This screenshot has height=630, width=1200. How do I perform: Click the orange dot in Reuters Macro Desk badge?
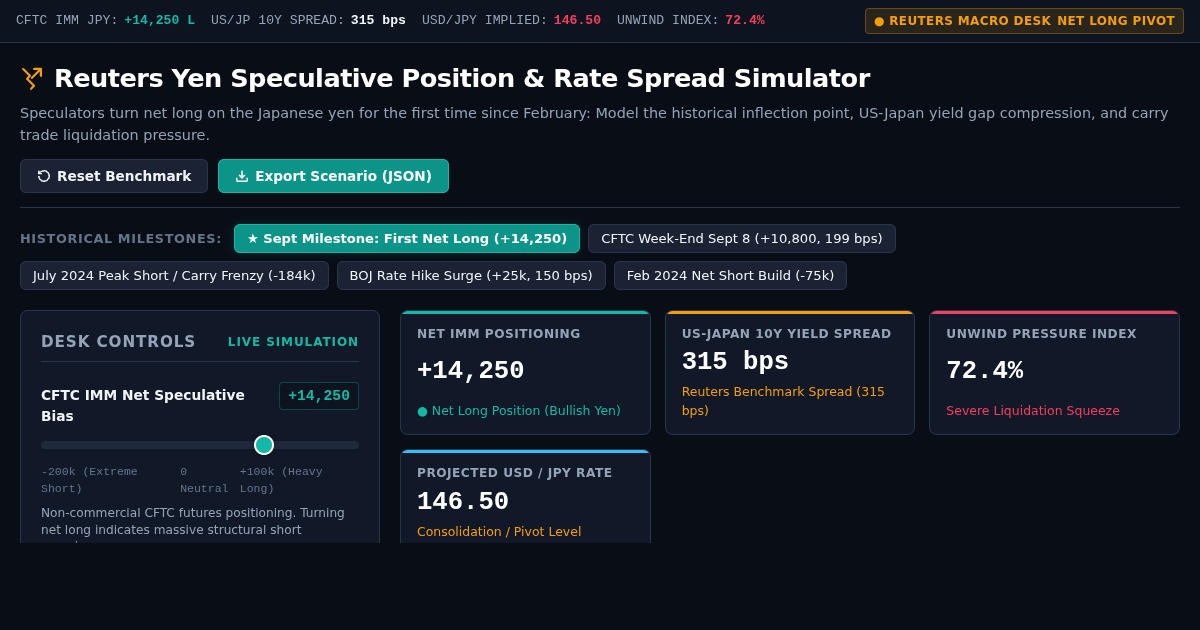879,21
